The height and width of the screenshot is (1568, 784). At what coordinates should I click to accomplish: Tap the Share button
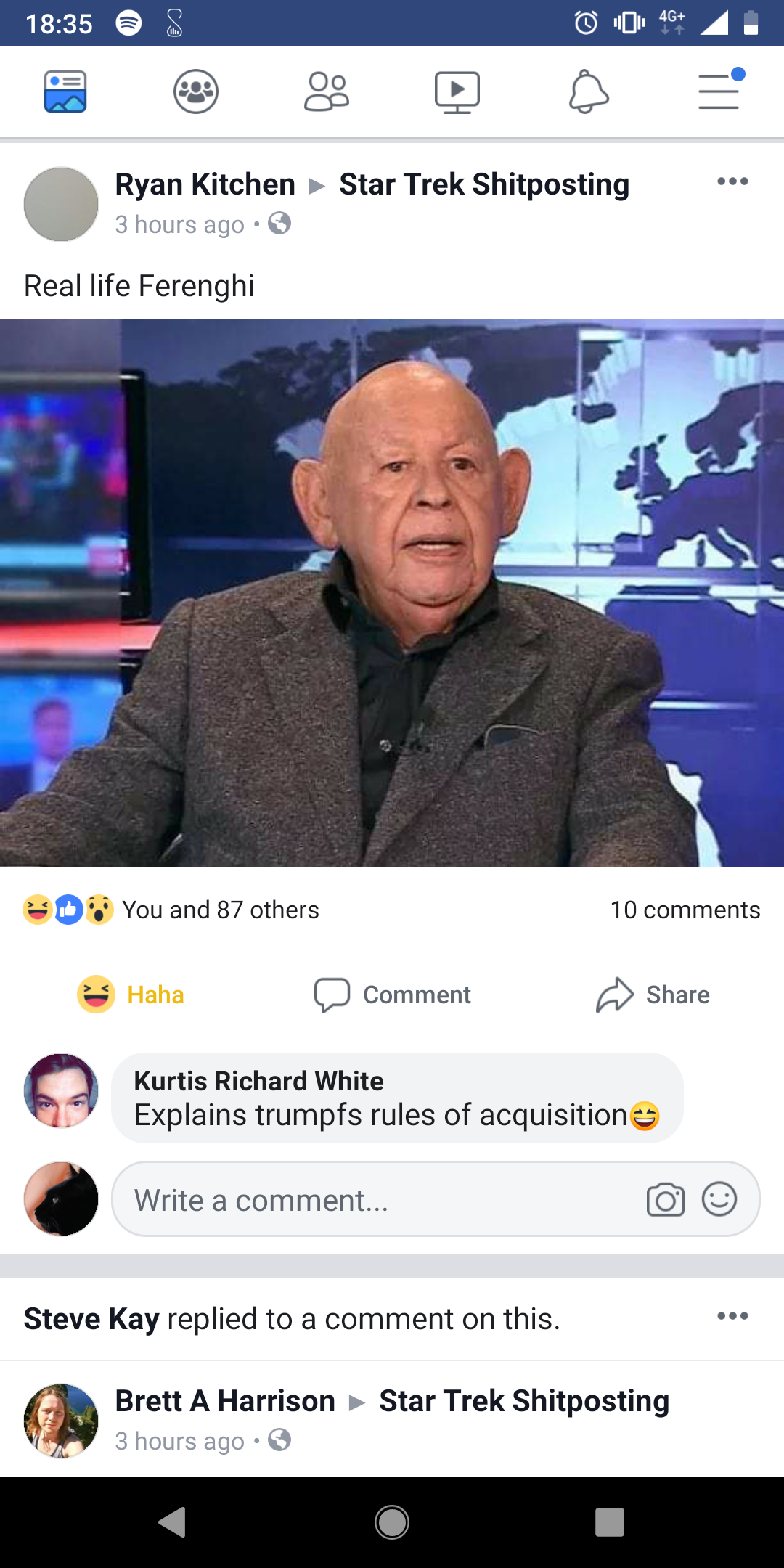click(x=653, y=995)
